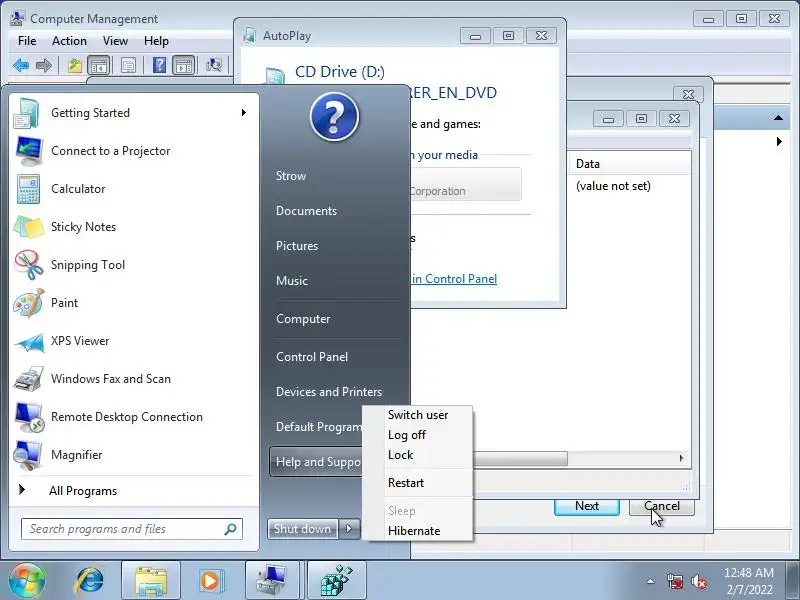Open the Strow user folder
This screenshot has width=800, height=600.
pos(291,176)
